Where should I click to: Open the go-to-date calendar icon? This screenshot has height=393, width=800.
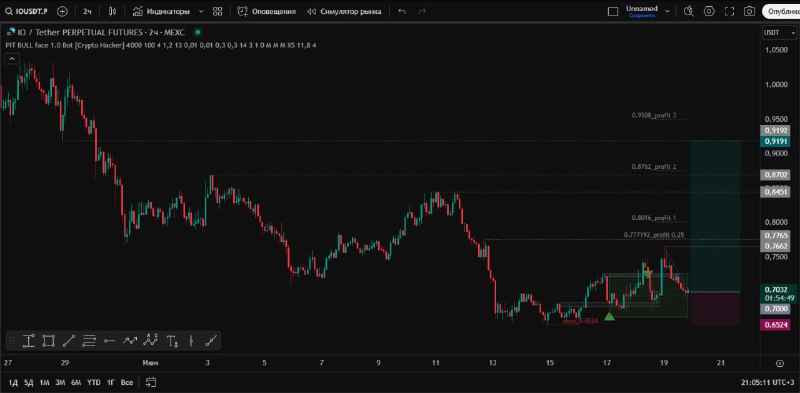pyautogui.click(x=151, y=382)
